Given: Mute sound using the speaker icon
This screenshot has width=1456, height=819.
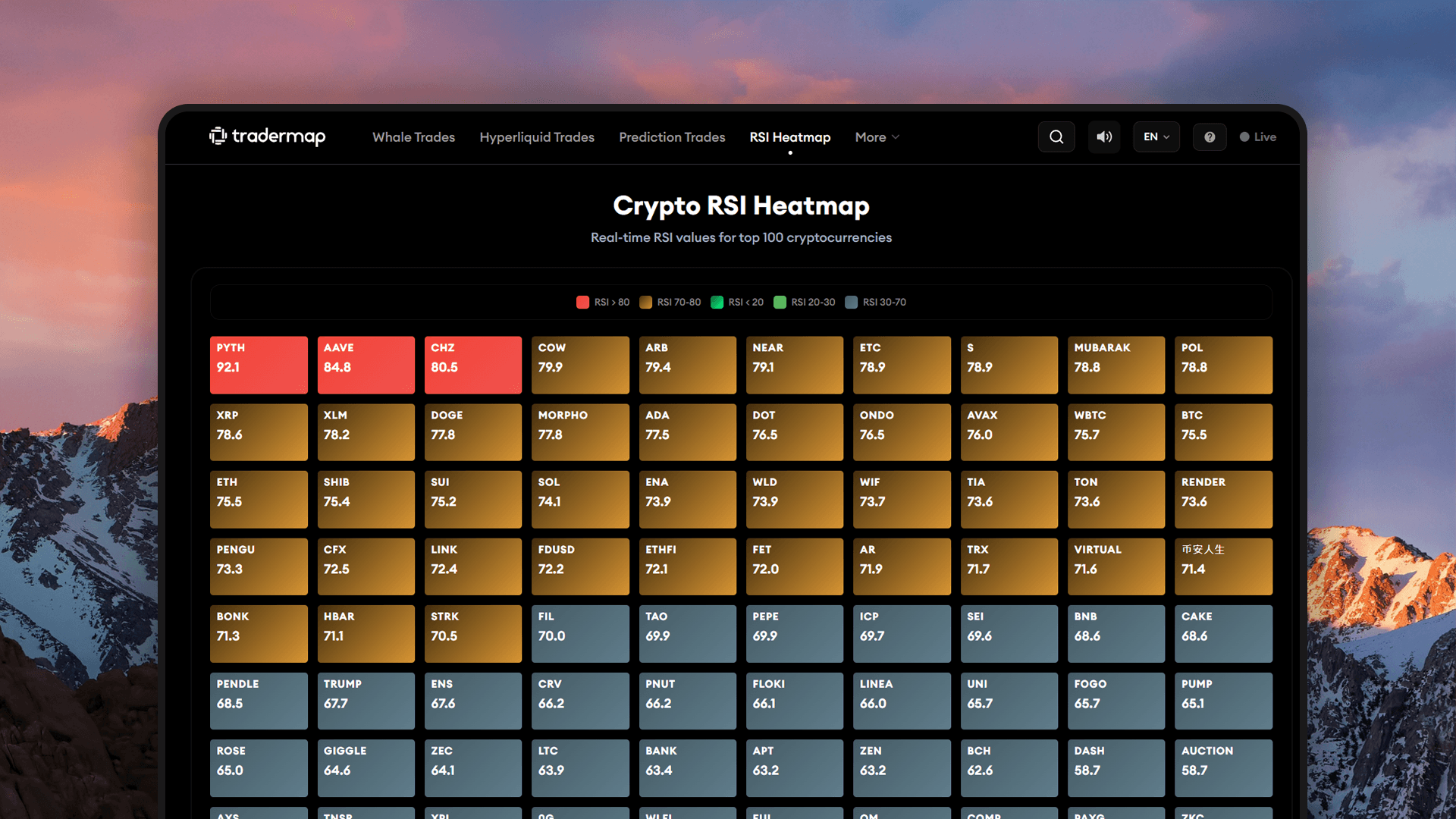Looking at the screenshot, I should click(x=1104, y=136).
